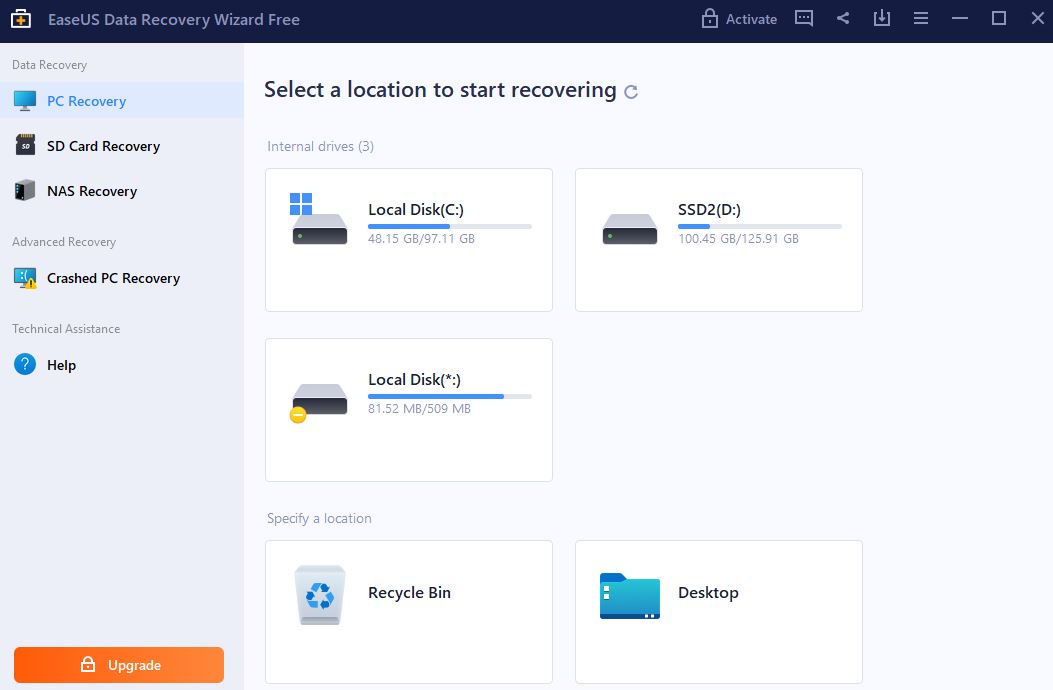Open the hamburger menu icon
1053x690 pixels.
[x=921, y=19]
